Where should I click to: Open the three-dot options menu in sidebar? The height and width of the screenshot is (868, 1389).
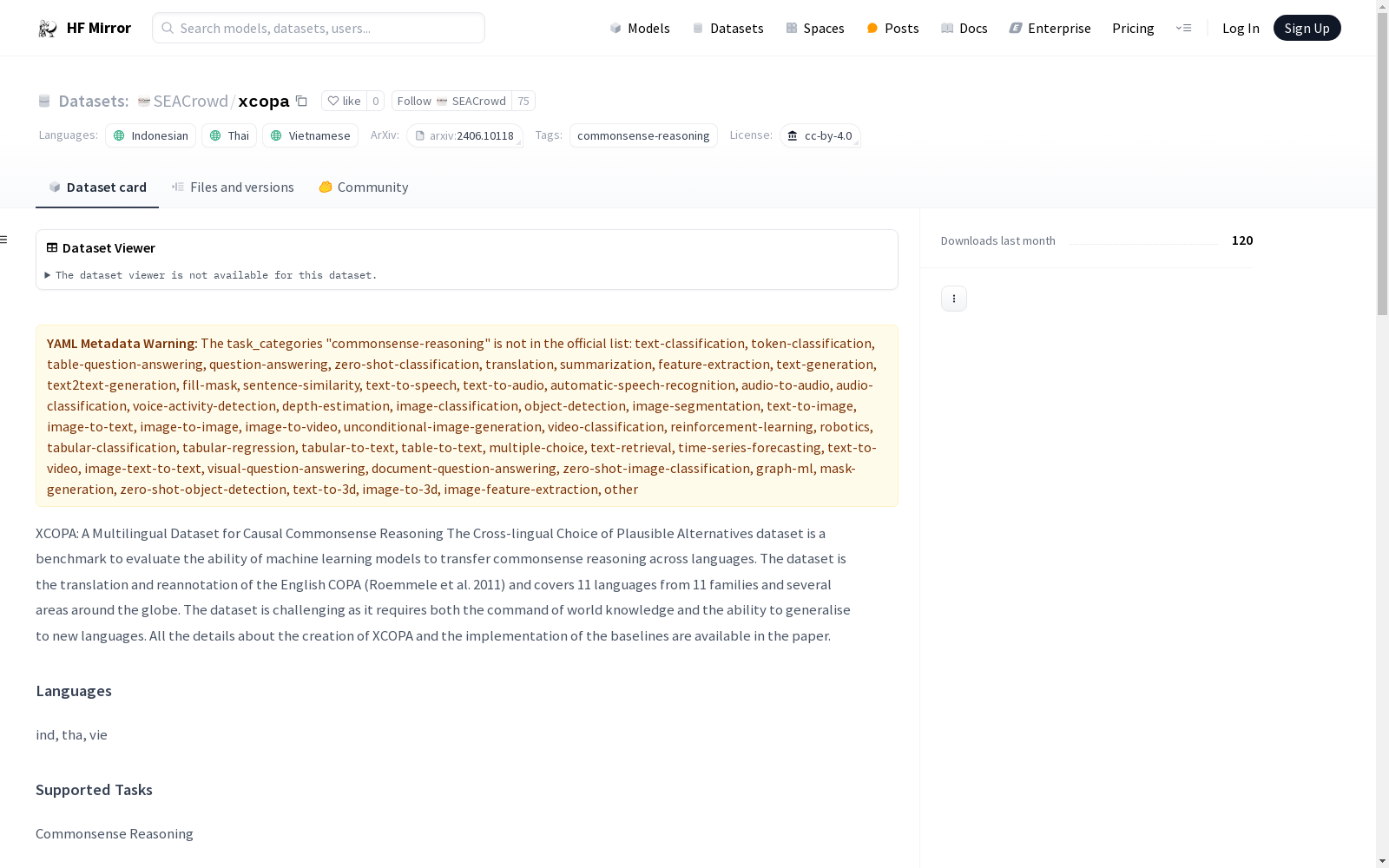pos(954,299)
